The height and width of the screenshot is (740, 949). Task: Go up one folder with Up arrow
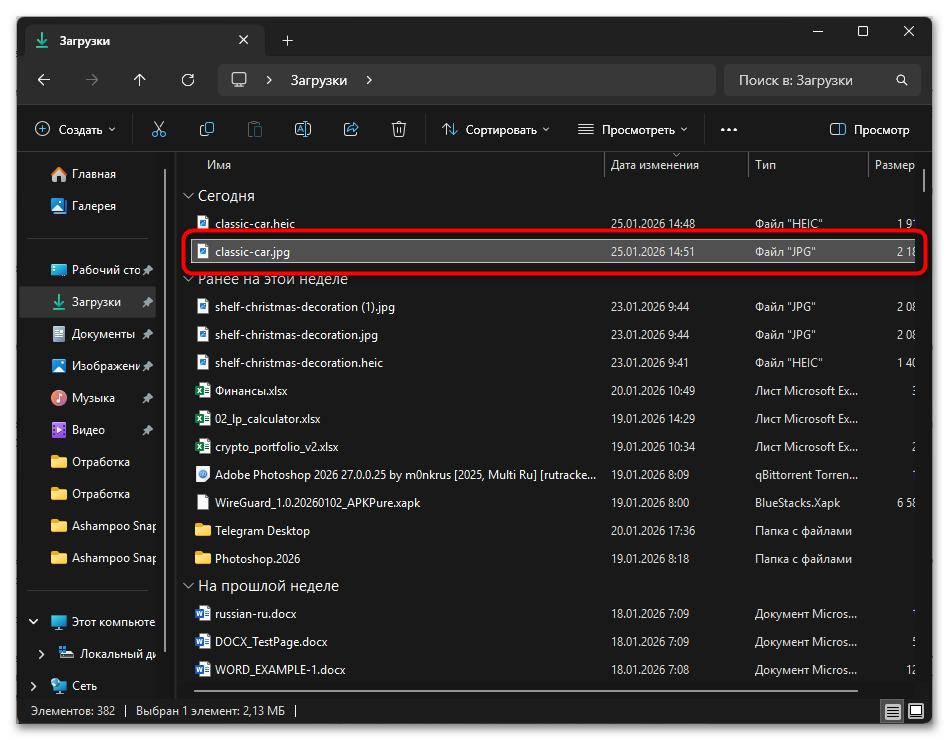(x=139, y=80)
